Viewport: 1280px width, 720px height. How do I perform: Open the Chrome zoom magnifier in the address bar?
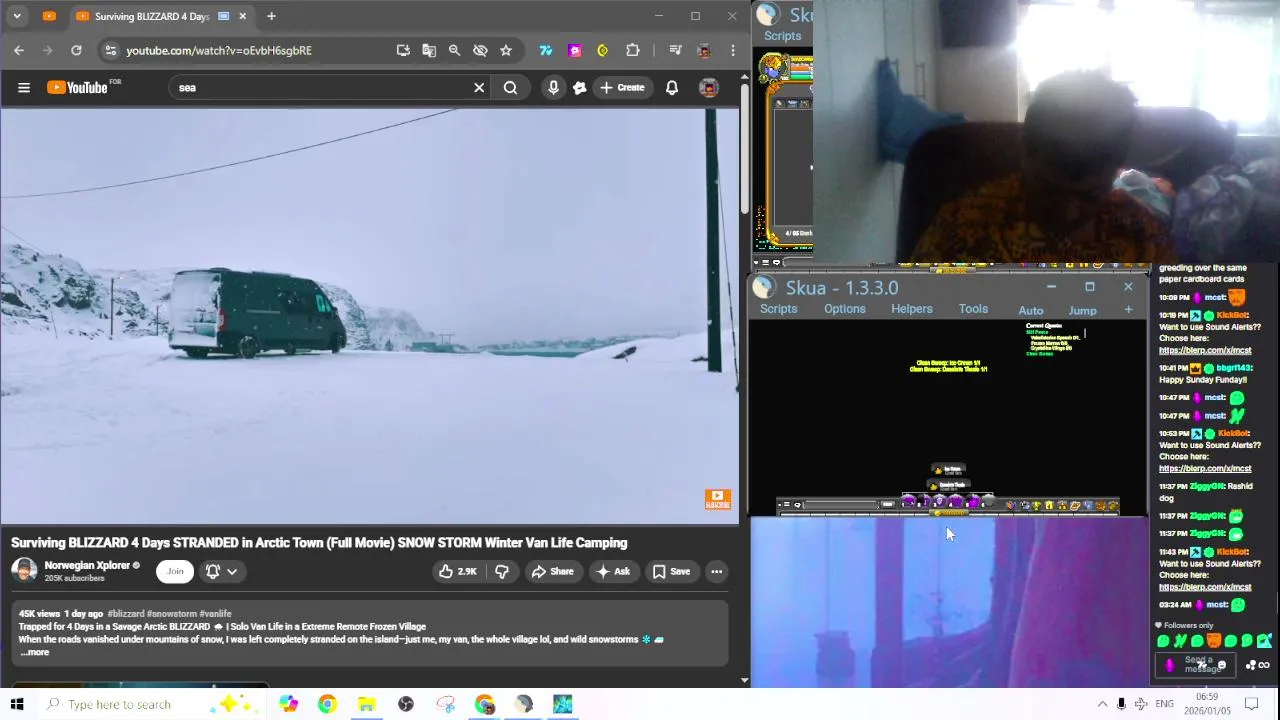point(454,50)
